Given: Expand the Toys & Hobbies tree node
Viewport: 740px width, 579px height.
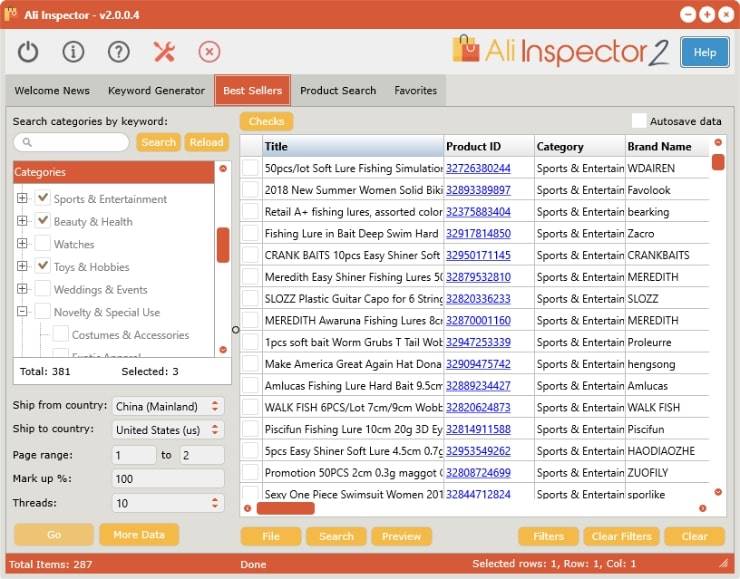Looking at the screenshot, I should tap(22, 266).
